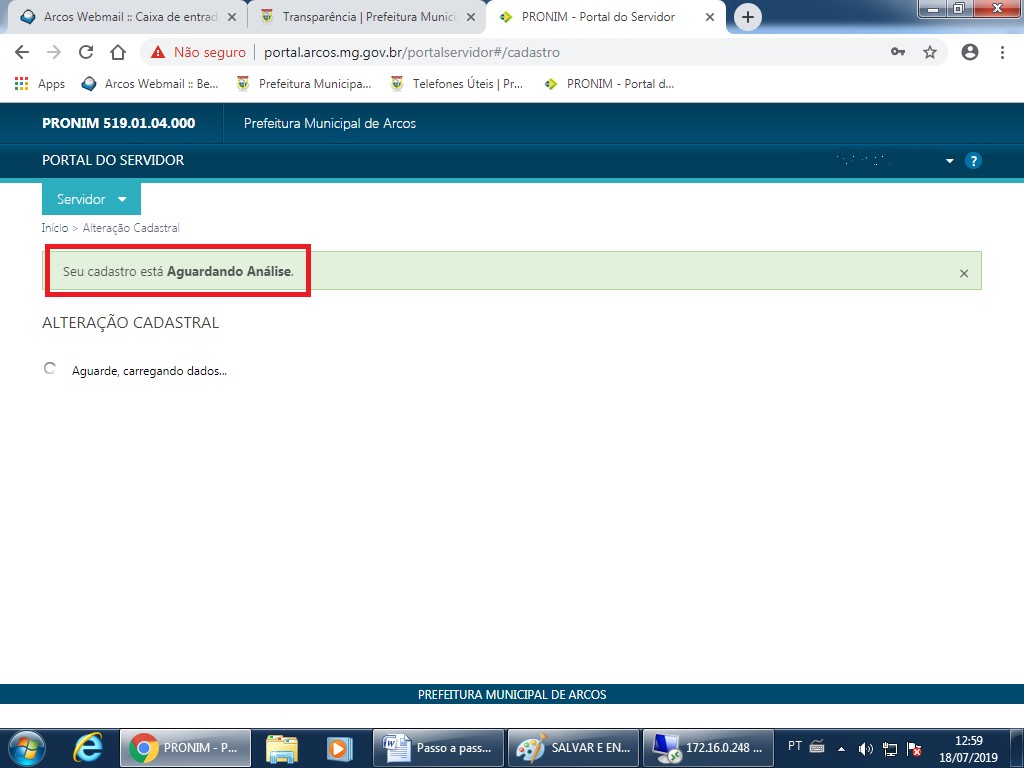Open a new browser tab
Screen dimensions: 1024x768
748,17
